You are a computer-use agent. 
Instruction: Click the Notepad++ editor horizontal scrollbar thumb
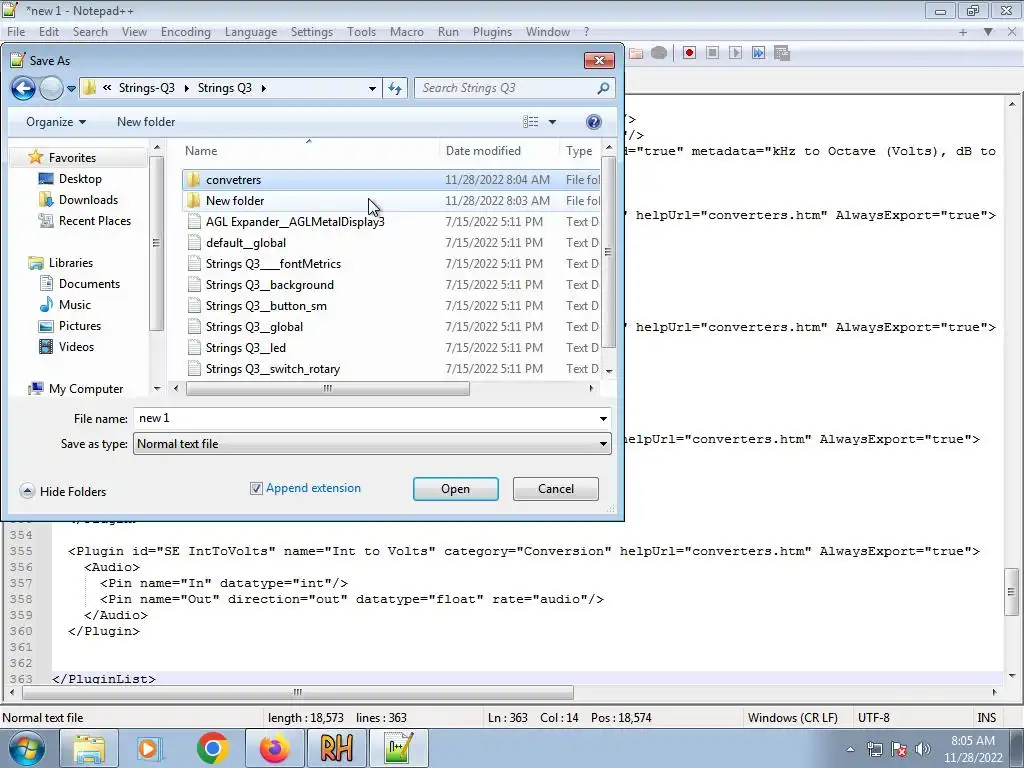tap(297, 692)
